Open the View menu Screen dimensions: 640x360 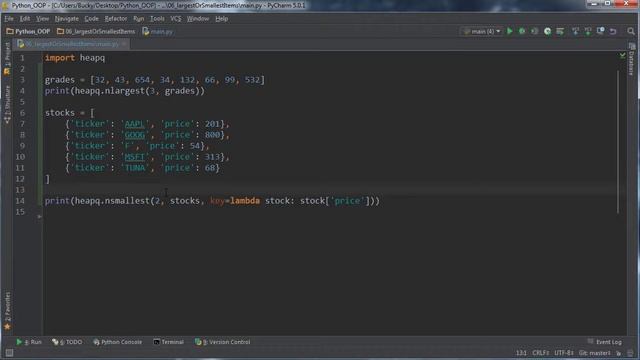42,19
